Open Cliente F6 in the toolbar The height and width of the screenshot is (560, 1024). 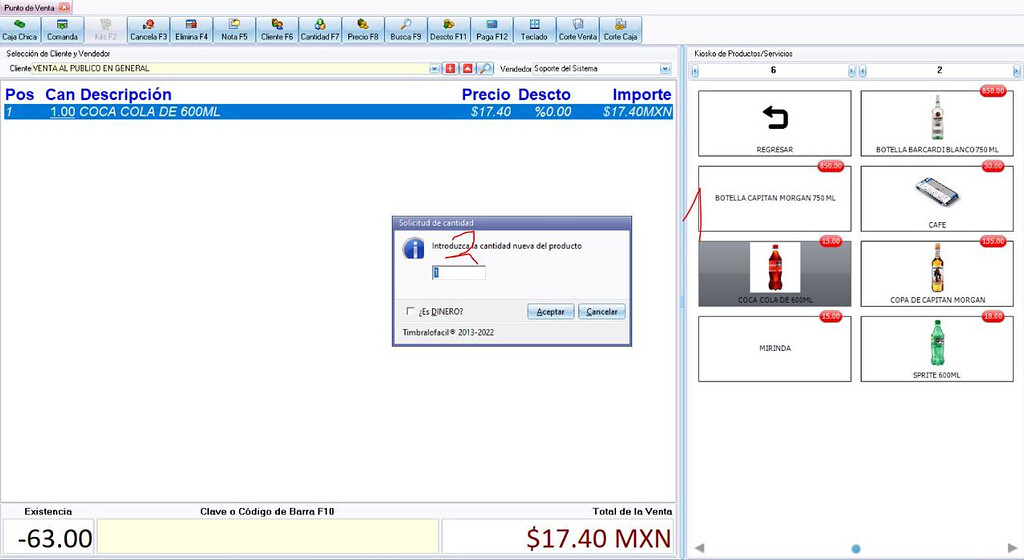[x=277, y=30]
